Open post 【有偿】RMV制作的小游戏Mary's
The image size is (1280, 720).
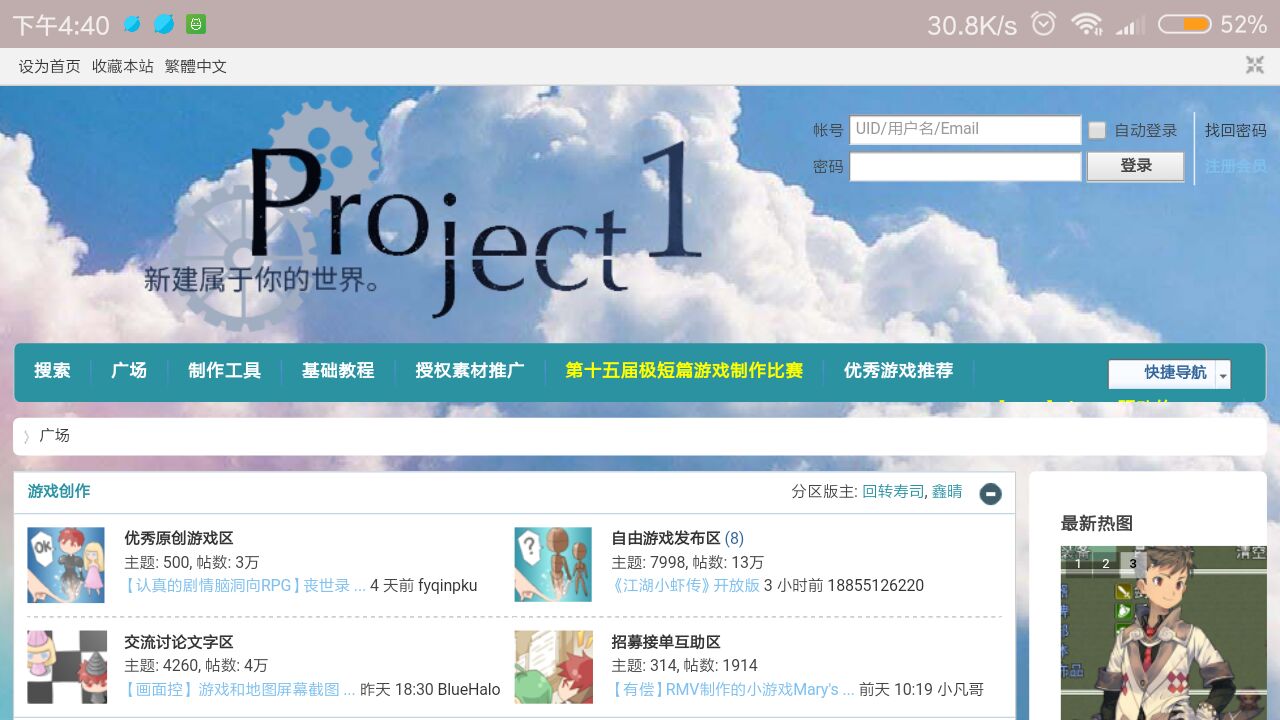[x=733, y=690]
